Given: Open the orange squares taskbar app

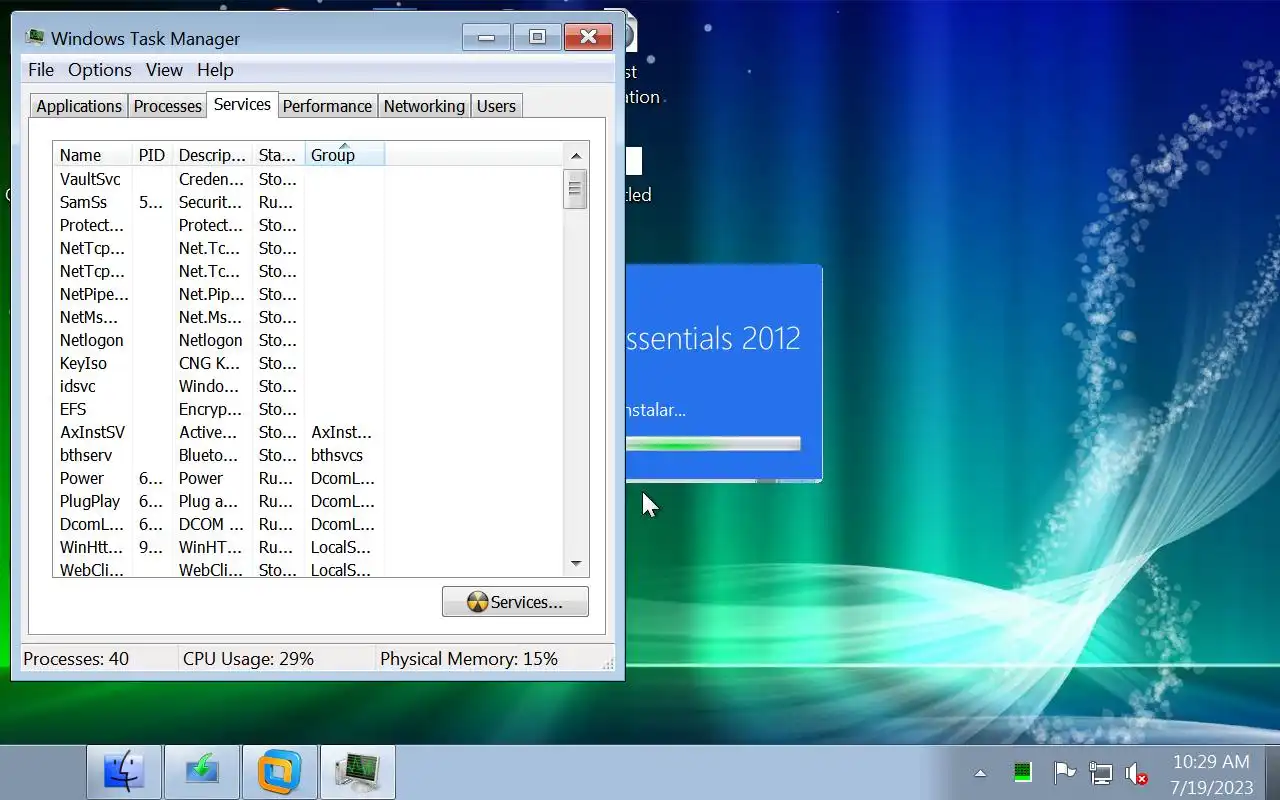Looking at the screenshot, I should tap(280, 772).
